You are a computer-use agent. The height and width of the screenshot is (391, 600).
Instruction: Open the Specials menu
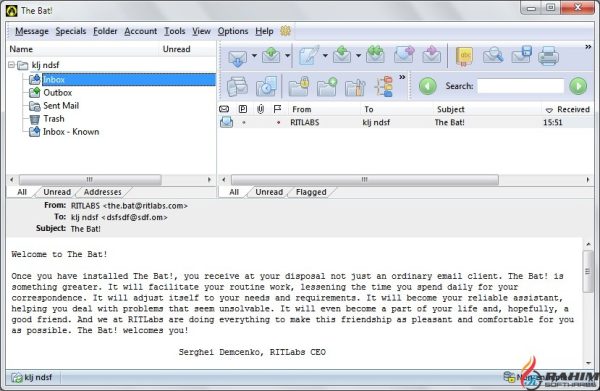pyautogui.click(x=71, y=31)
